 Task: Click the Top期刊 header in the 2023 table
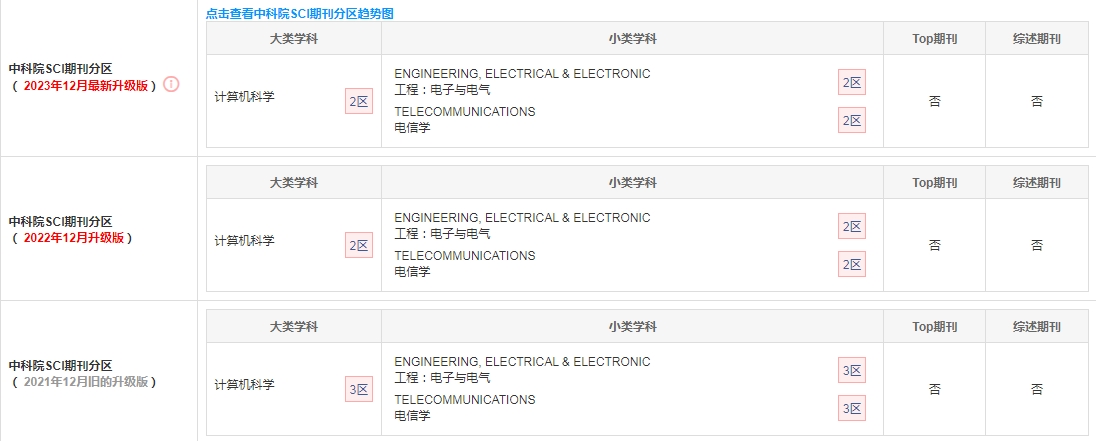click(x=935, y=38)
